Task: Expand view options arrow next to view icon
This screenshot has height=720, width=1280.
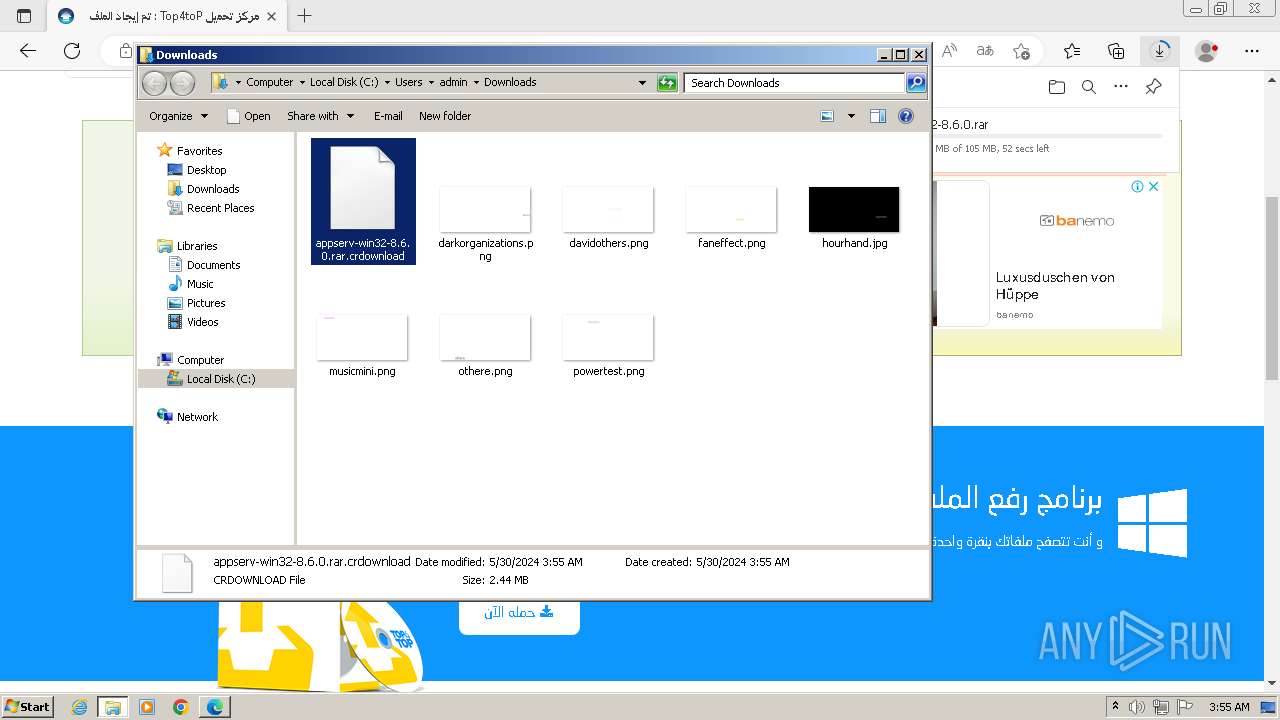Action: tap(851, 116)
